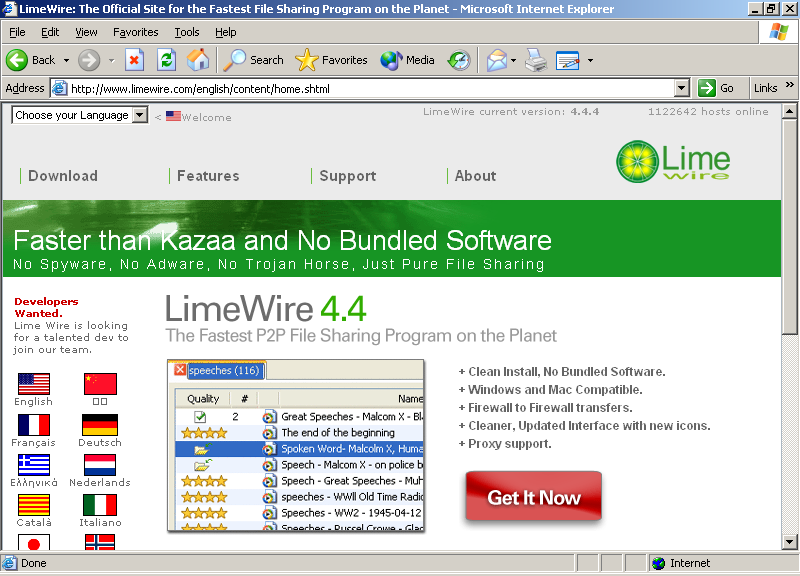Open the Search pane
This screenshot has height=576, width=800.
254,60
